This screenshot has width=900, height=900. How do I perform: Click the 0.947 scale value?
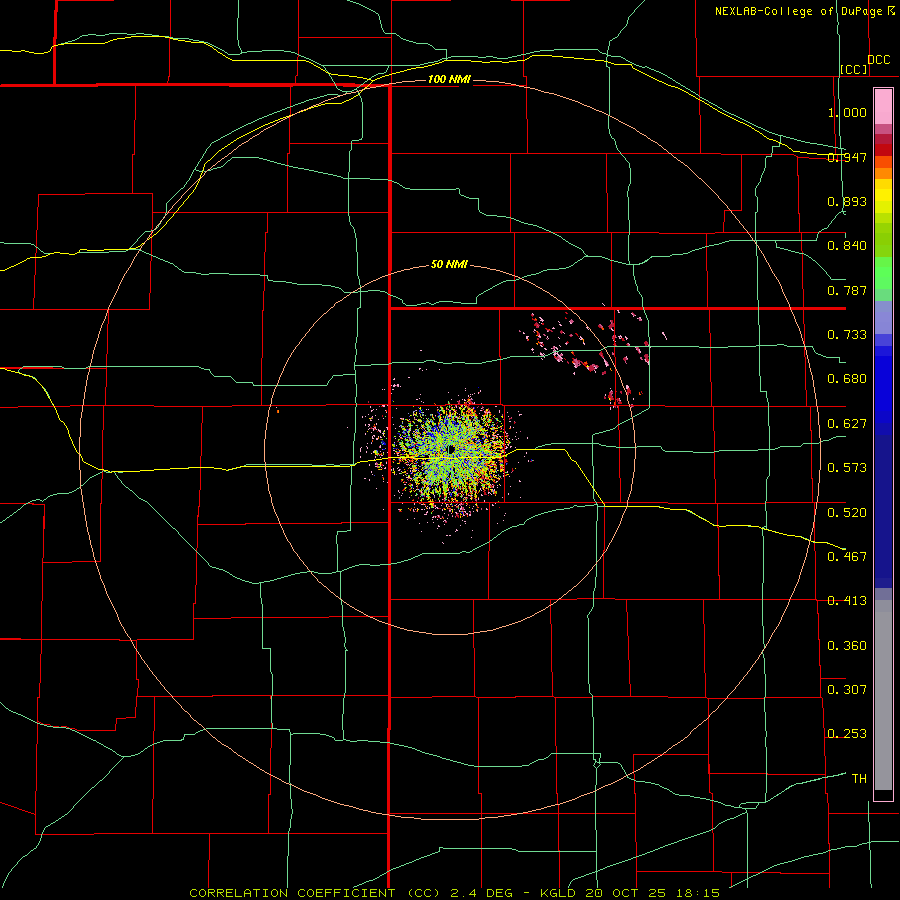(847, 157)
